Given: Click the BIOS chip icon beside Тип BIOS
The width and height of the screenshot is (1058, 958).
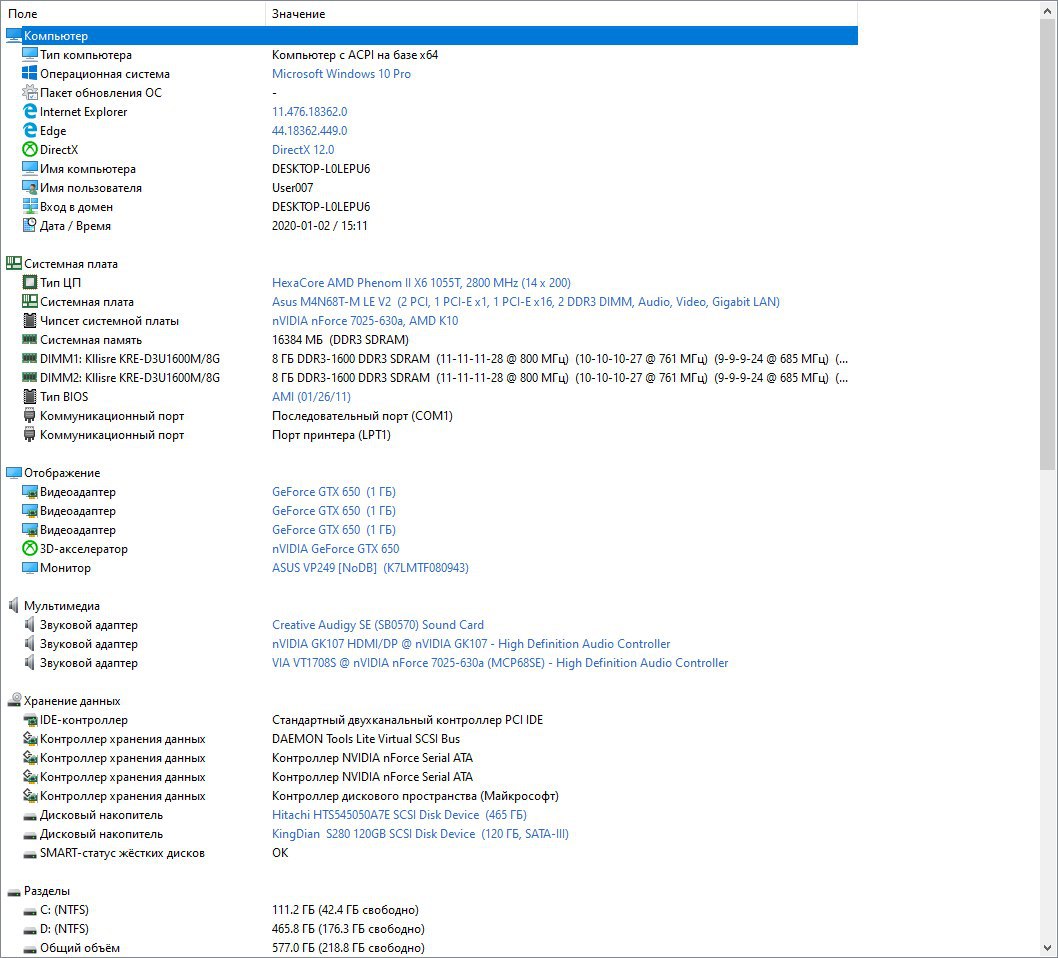Looking at the screenshot, I should point(29,396).
